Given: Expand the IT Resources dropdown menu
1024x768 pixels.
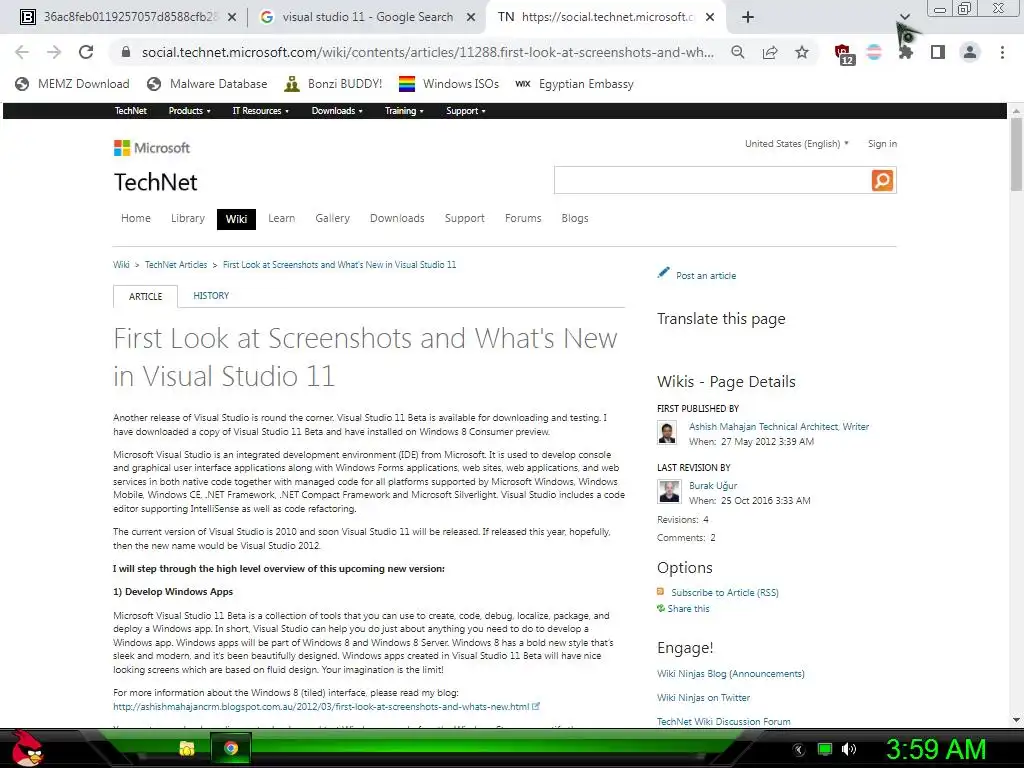Looking at the screenshot, I should click(x=261, y=111).
